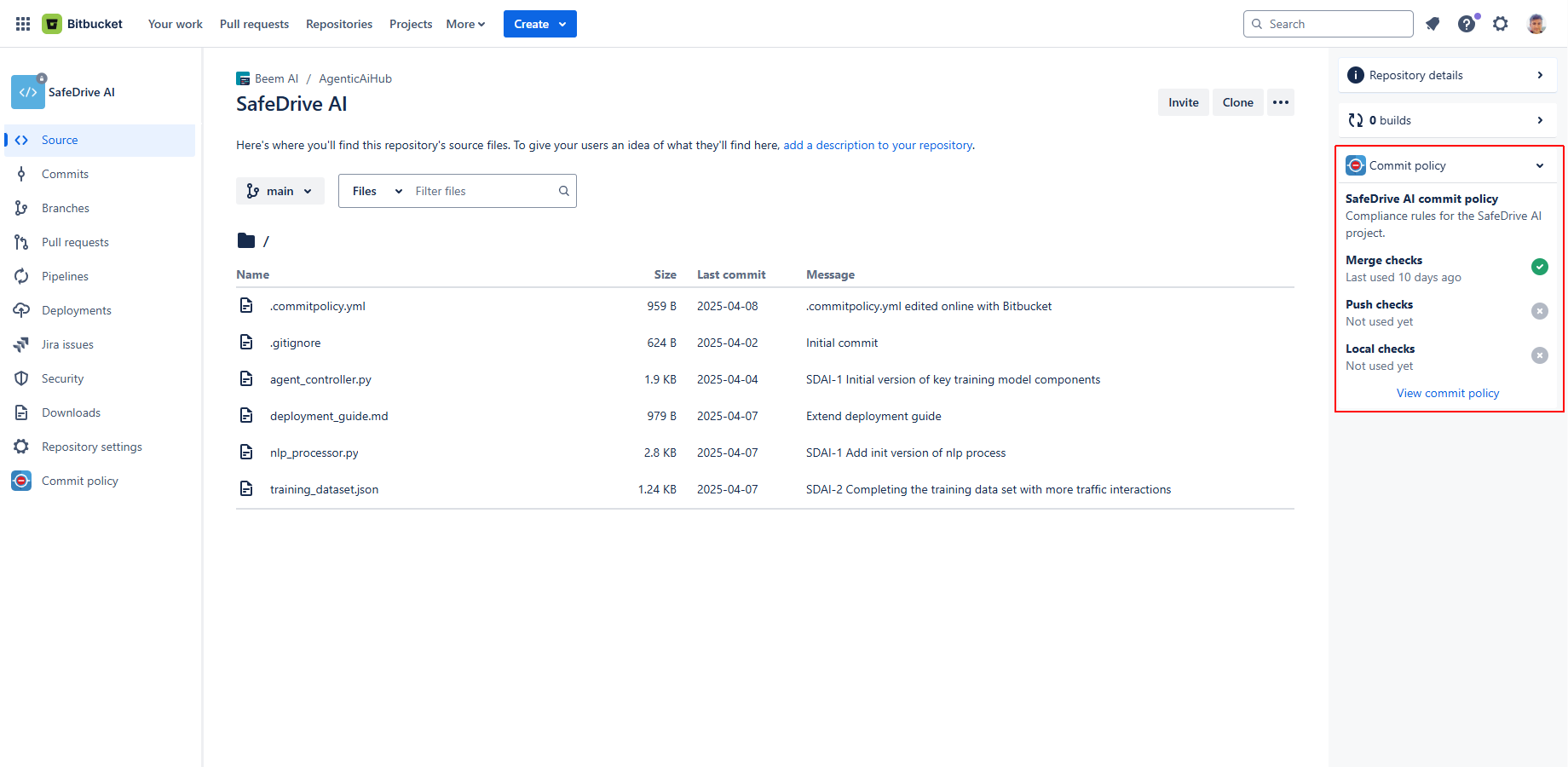This screenshot has height=767, width=1568.
Task: Click the 'Initial commit' message for .gitignore
Action: click(x=842, y=343)
